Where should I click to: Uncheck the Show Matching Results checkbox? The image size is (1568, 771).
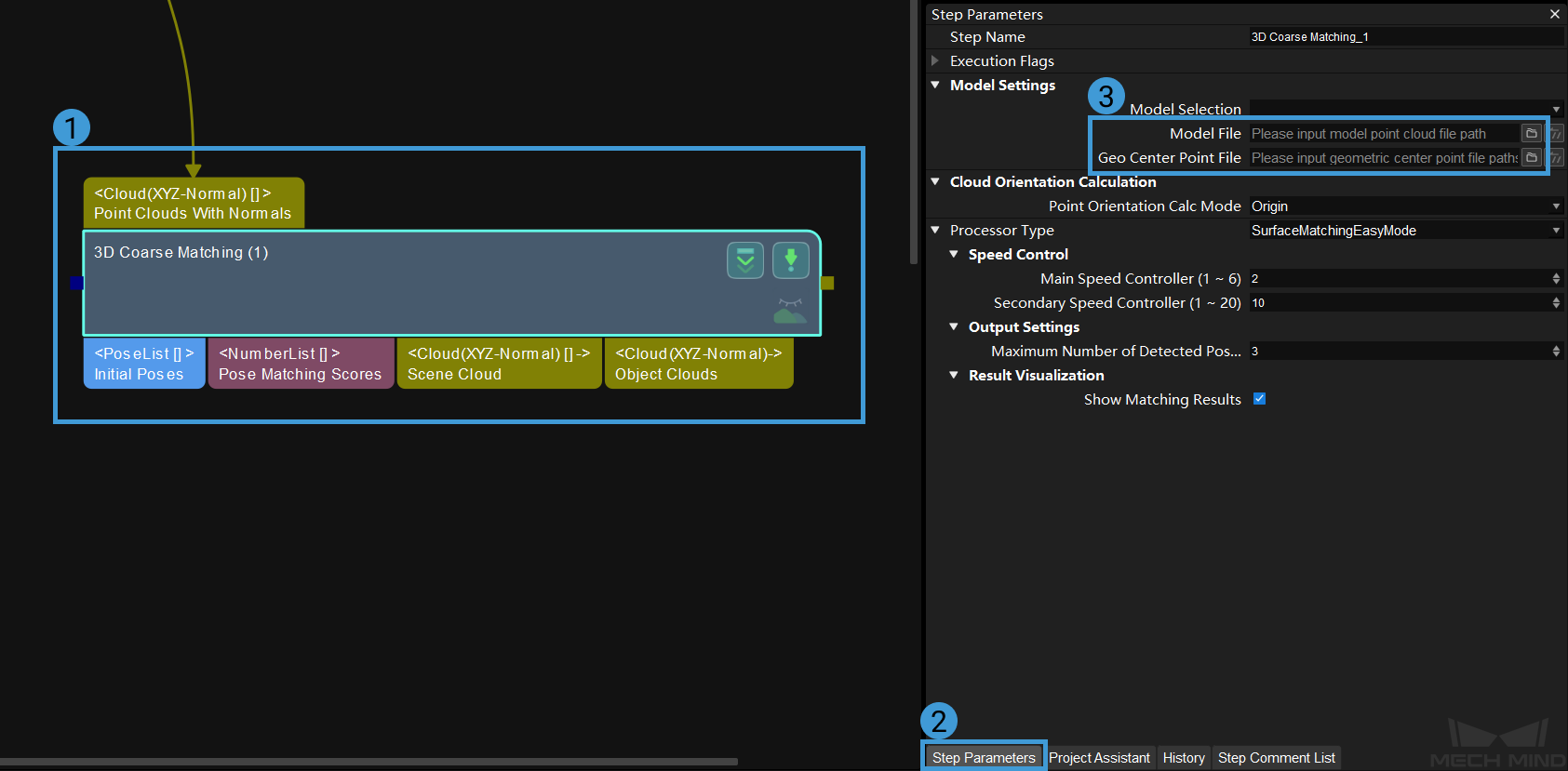[1259, 399]
